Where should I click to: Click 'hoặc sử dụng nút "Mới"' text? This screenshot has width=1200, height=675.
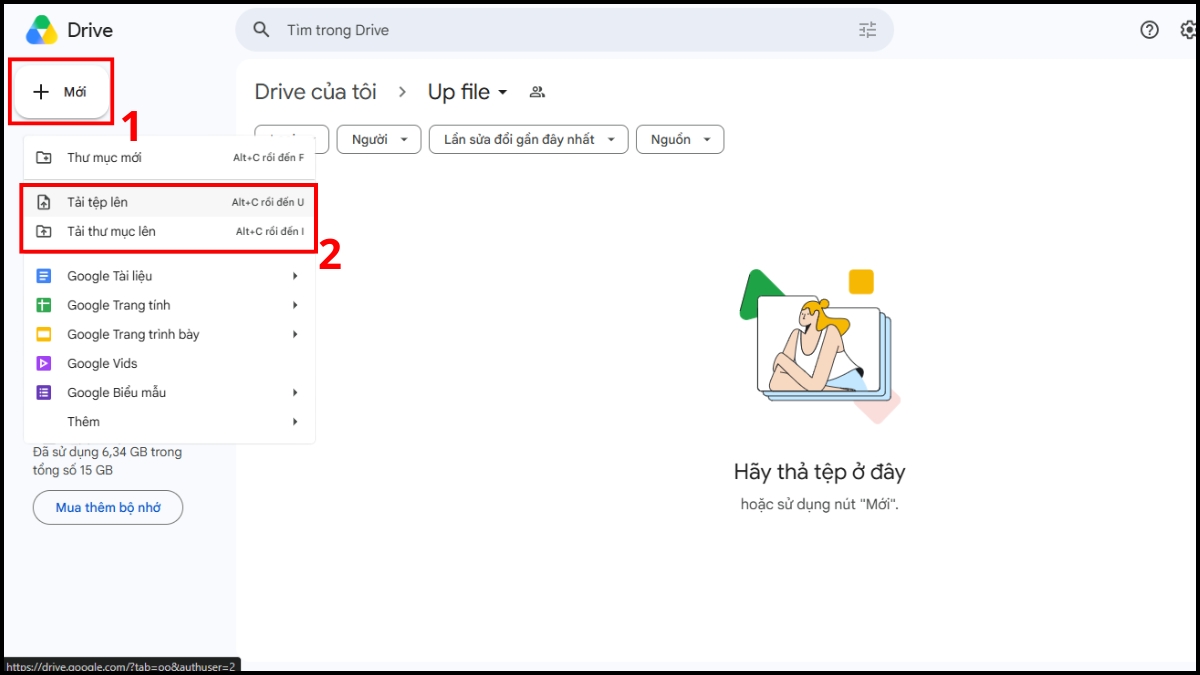819,504
